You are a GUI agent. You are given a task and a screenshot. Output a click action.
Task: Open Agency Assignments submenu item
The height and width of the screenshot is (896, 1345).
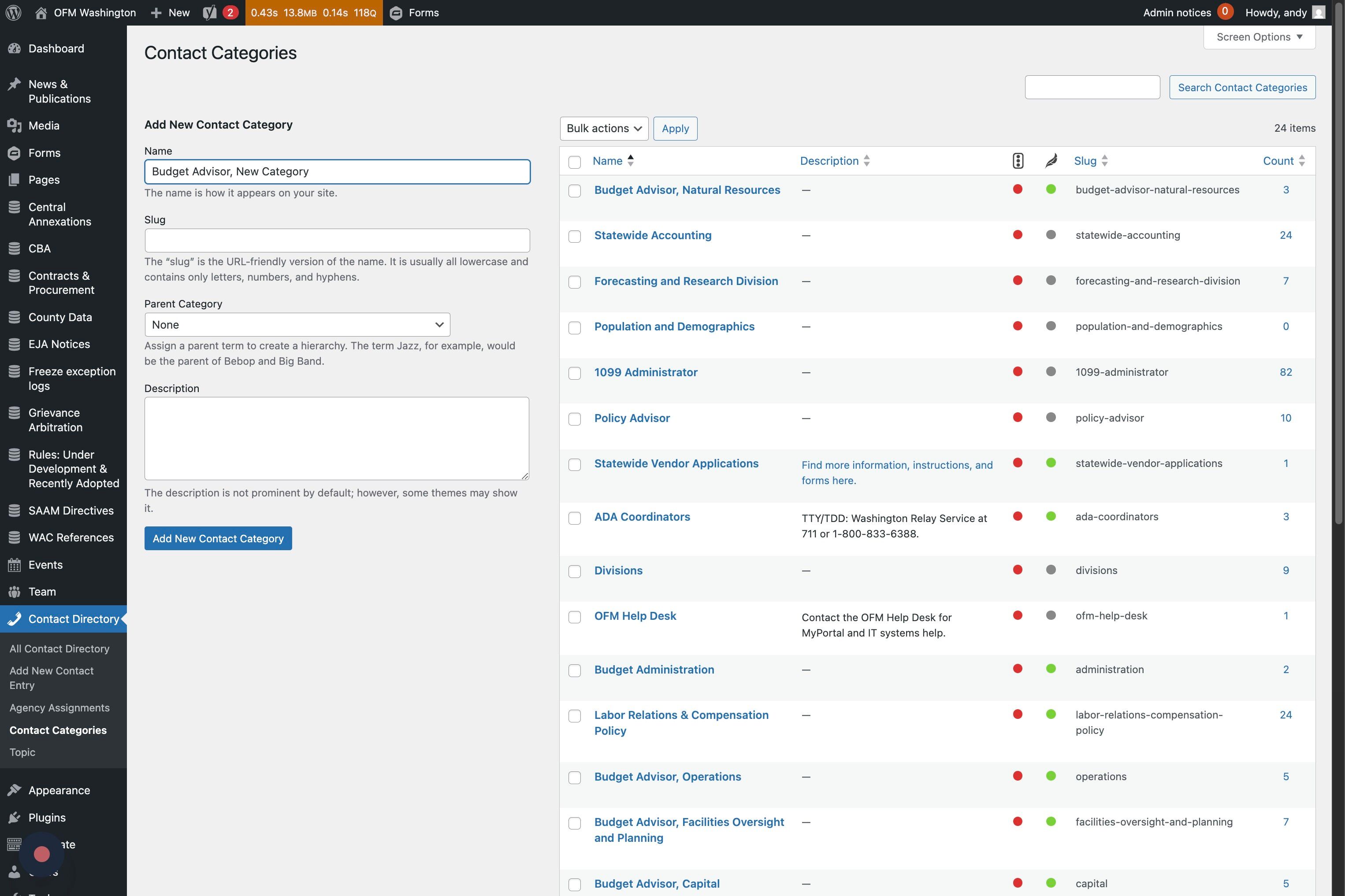(x=59, y=707)
